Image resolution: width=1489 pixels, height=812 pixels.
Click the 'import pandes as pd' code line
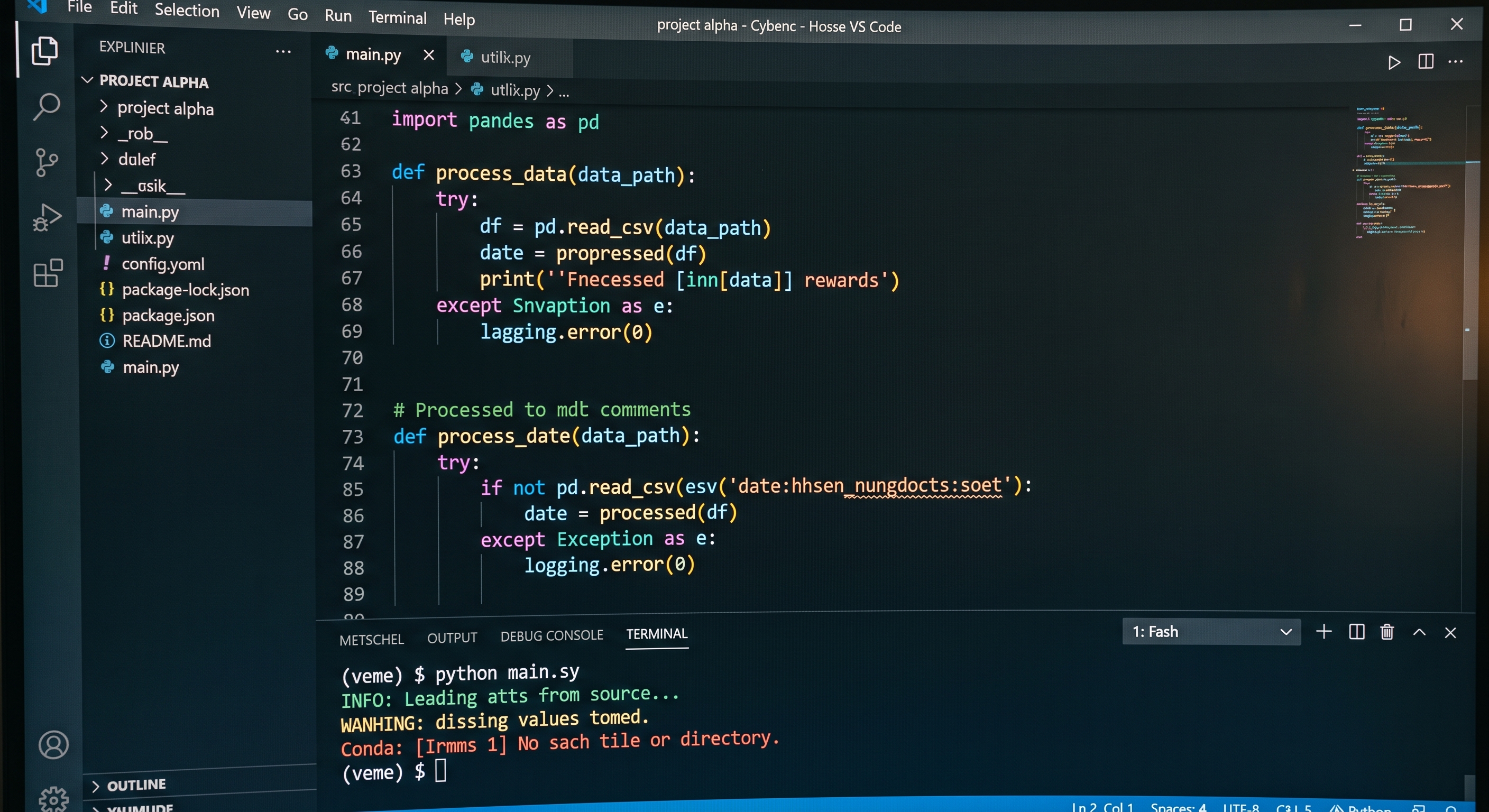pyautogui.click(x=495, y=121)
